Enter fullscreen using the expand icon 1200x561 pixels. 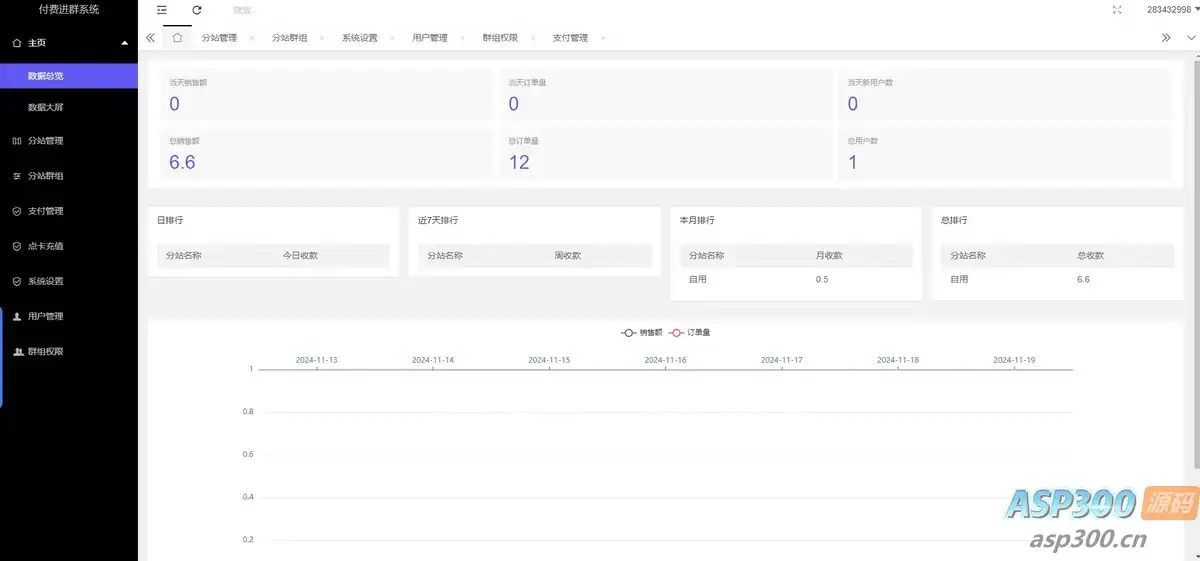(x=1117, y=10)
